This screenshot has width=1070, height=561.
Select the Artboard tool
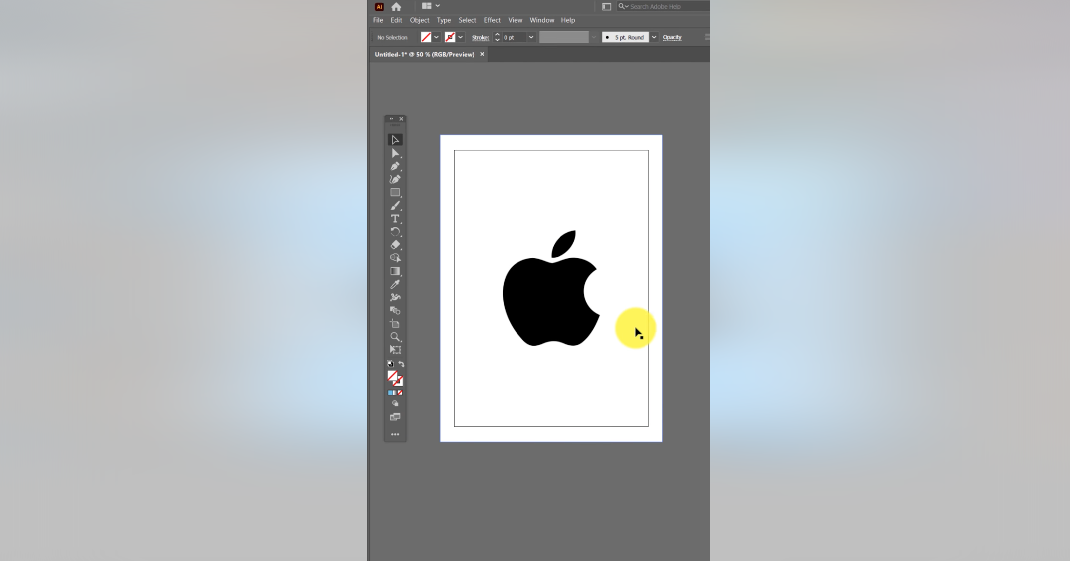[395, 323]
